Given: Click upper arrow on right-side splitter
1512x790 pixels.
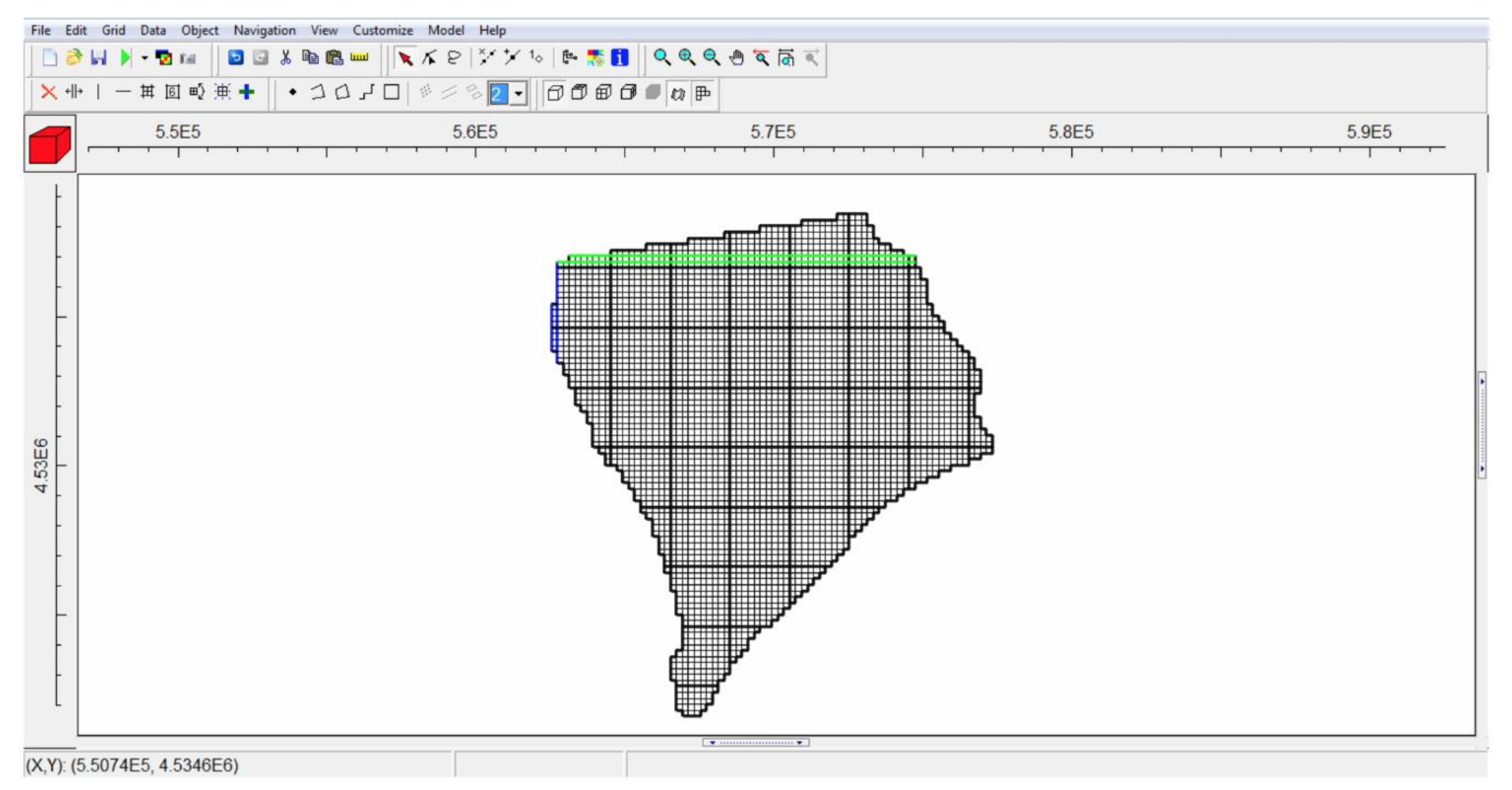Looking at the screenshot, I should [1482, 381].
